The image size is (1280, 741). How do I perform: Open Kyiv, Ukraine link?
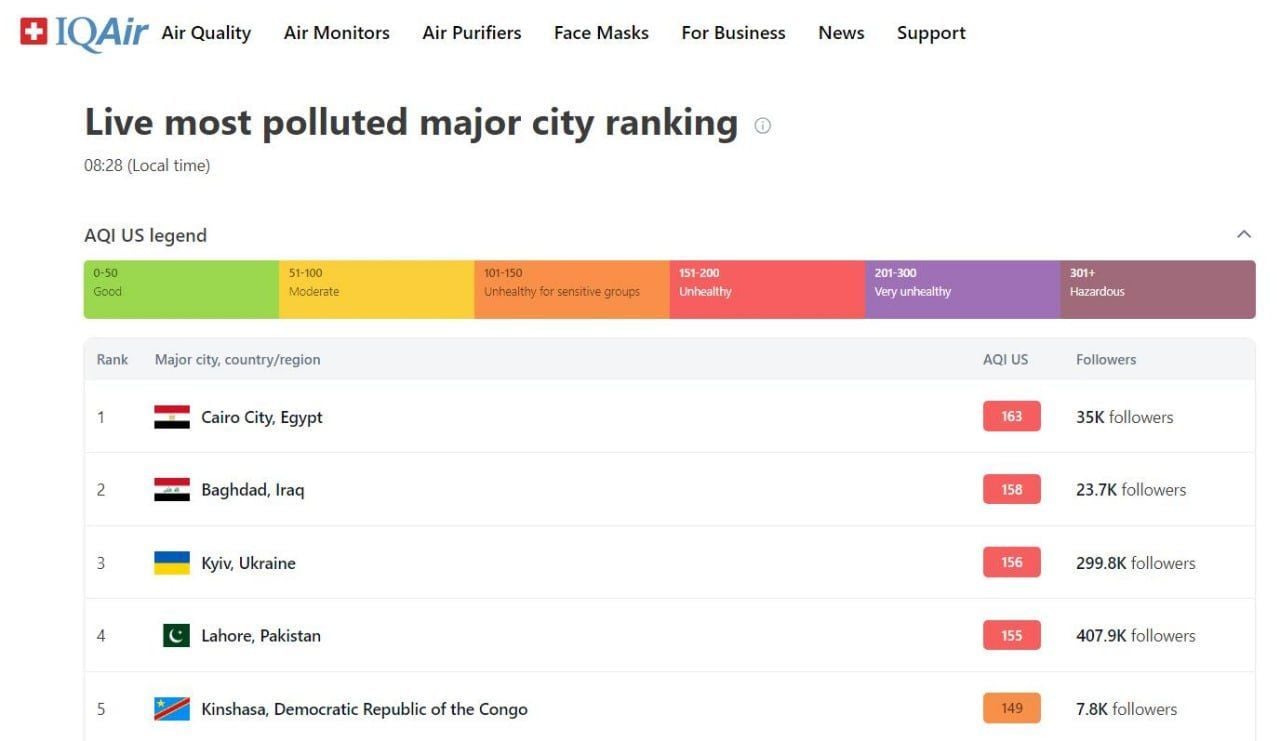click(249, 563)
